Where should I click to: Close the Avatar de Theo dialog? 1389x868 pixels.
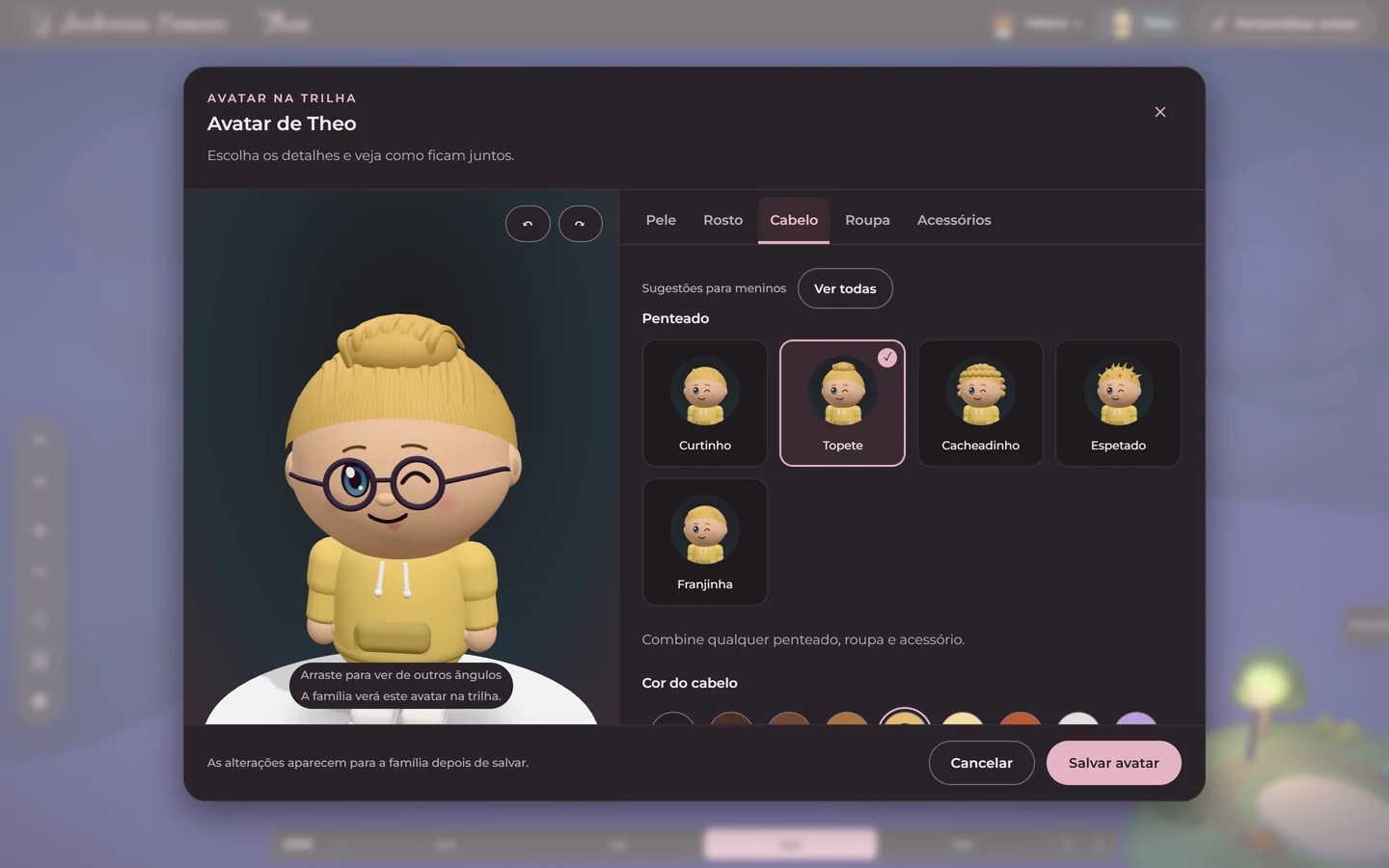[x=1160, y=112]
